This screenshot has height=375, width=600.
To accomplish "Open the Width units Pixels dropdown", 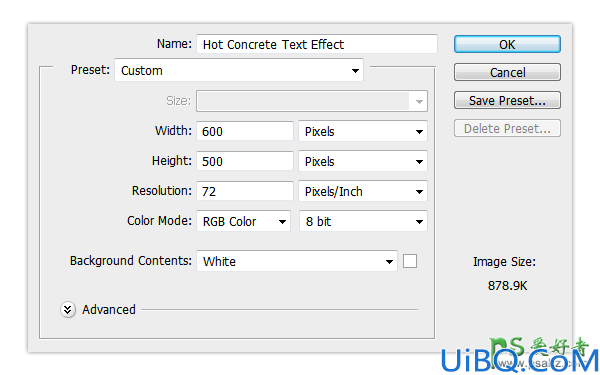I will coord(363,132).
